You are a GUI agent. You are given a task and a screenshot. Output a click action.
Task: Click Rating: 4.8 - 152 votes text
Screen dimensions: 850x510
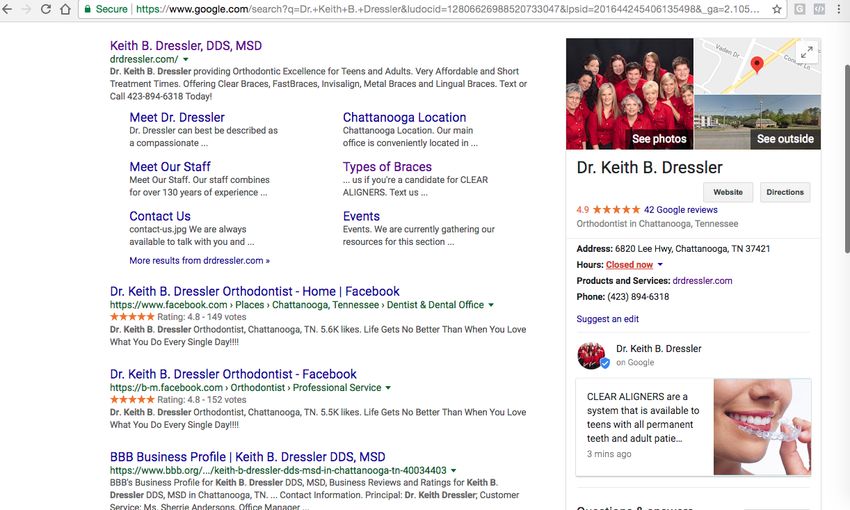click(202, 399)
